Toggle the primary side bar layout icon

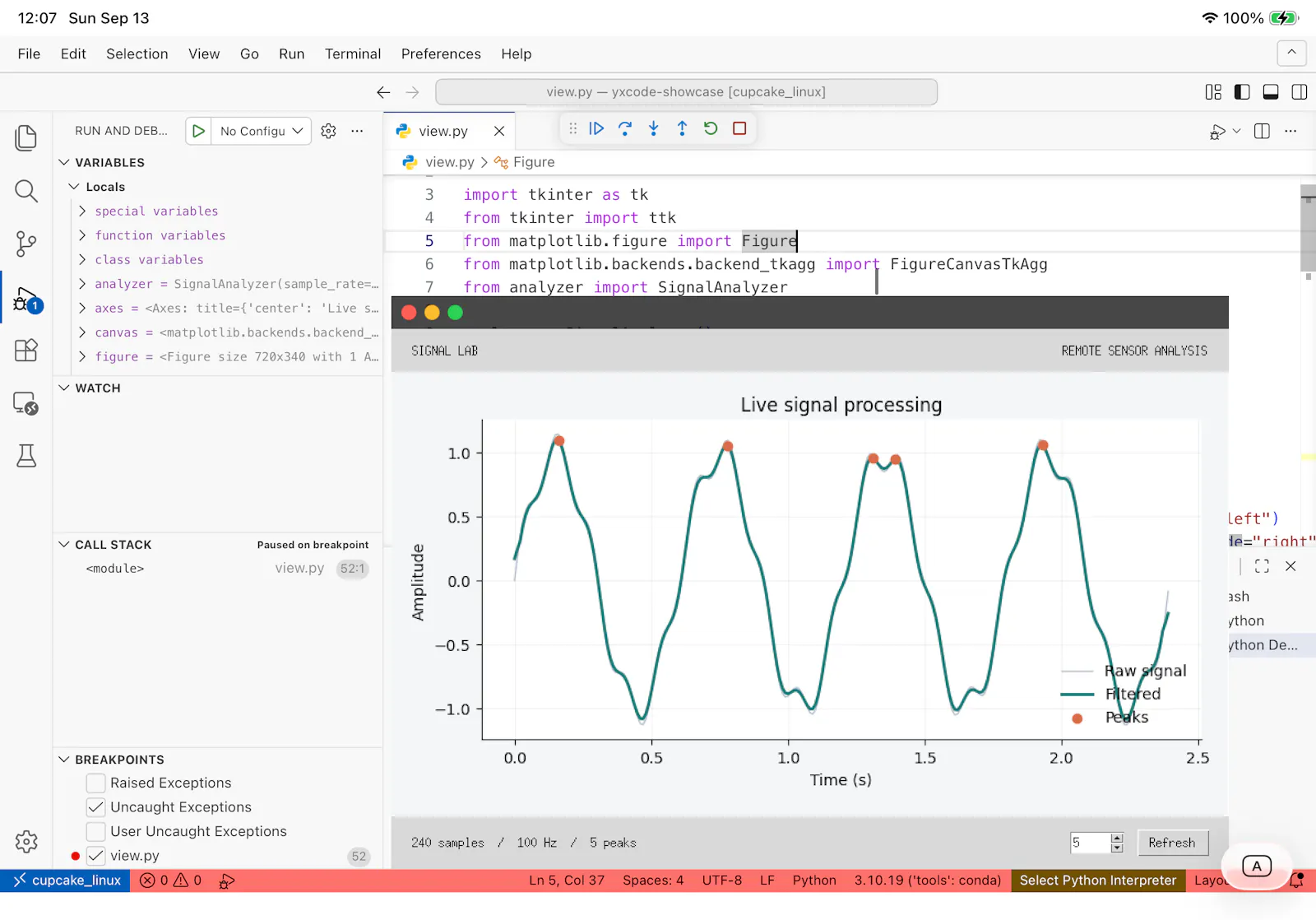1242,92
